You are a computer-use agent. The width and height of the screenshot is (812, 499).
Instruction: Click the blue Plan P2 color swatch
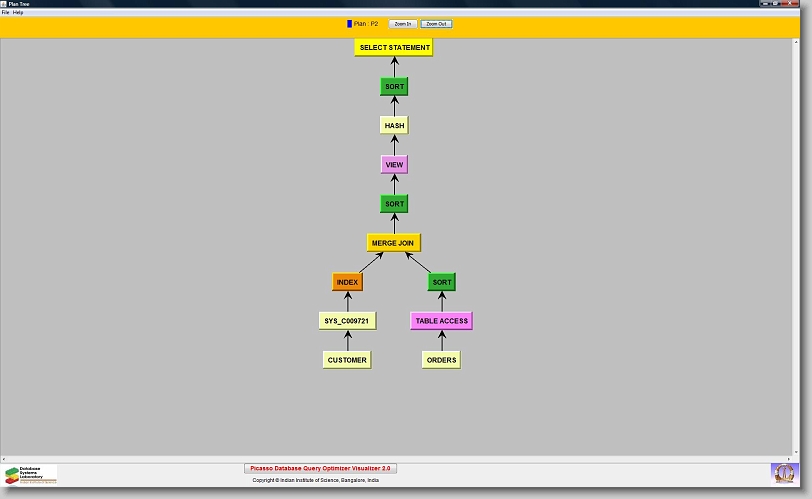click(349, 23)
